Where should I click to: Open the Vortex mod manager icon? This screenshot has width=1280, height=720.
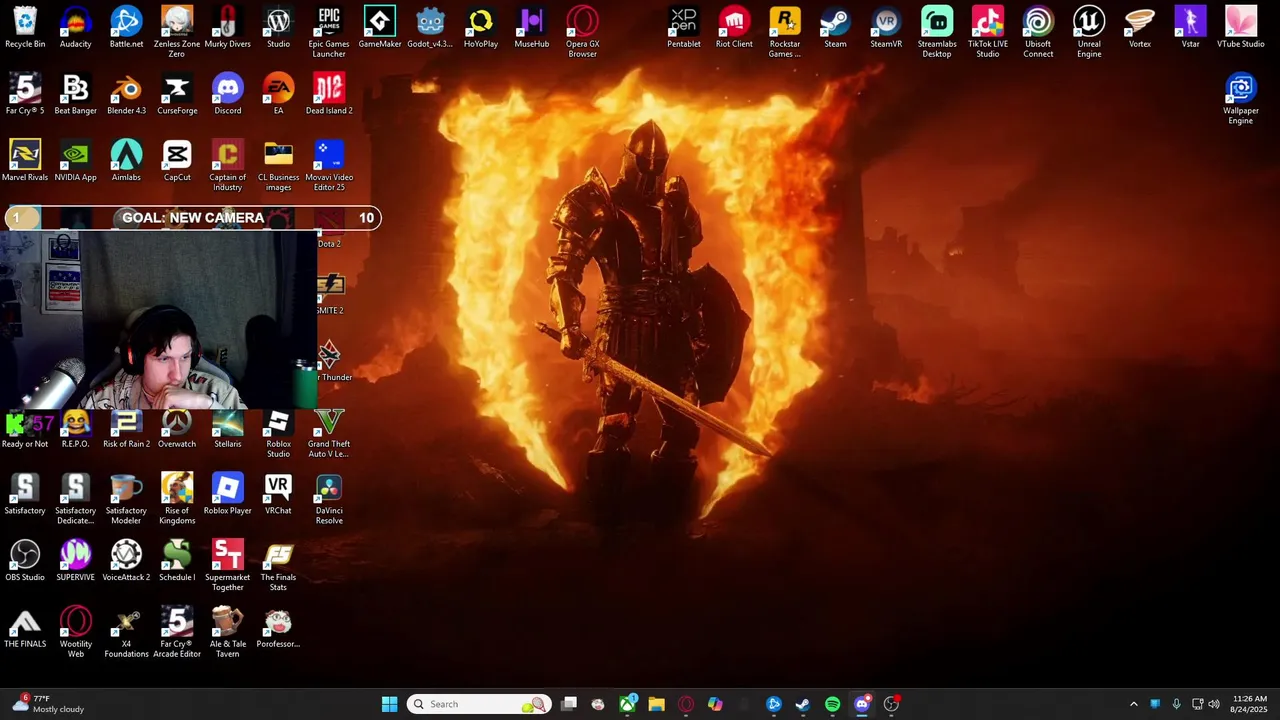1139,28
